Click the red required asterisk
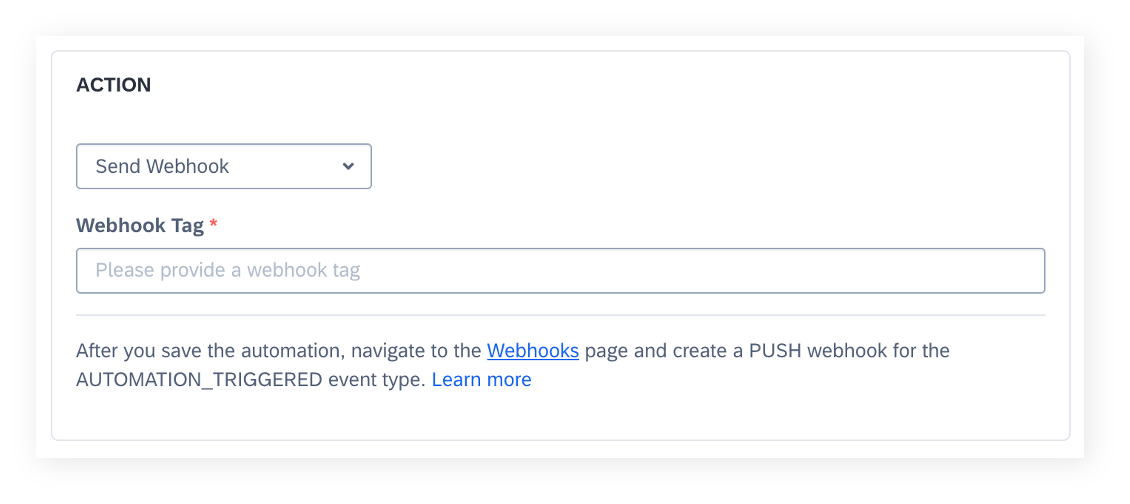 213,224
